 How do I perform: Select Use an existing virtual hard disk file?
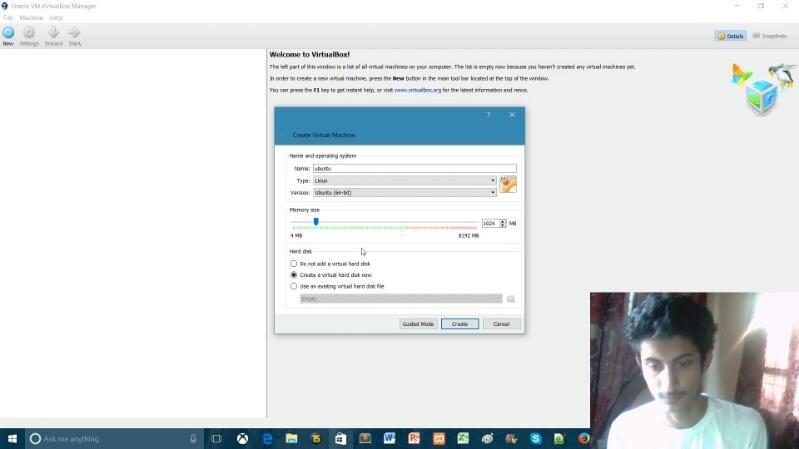[294, 286]
